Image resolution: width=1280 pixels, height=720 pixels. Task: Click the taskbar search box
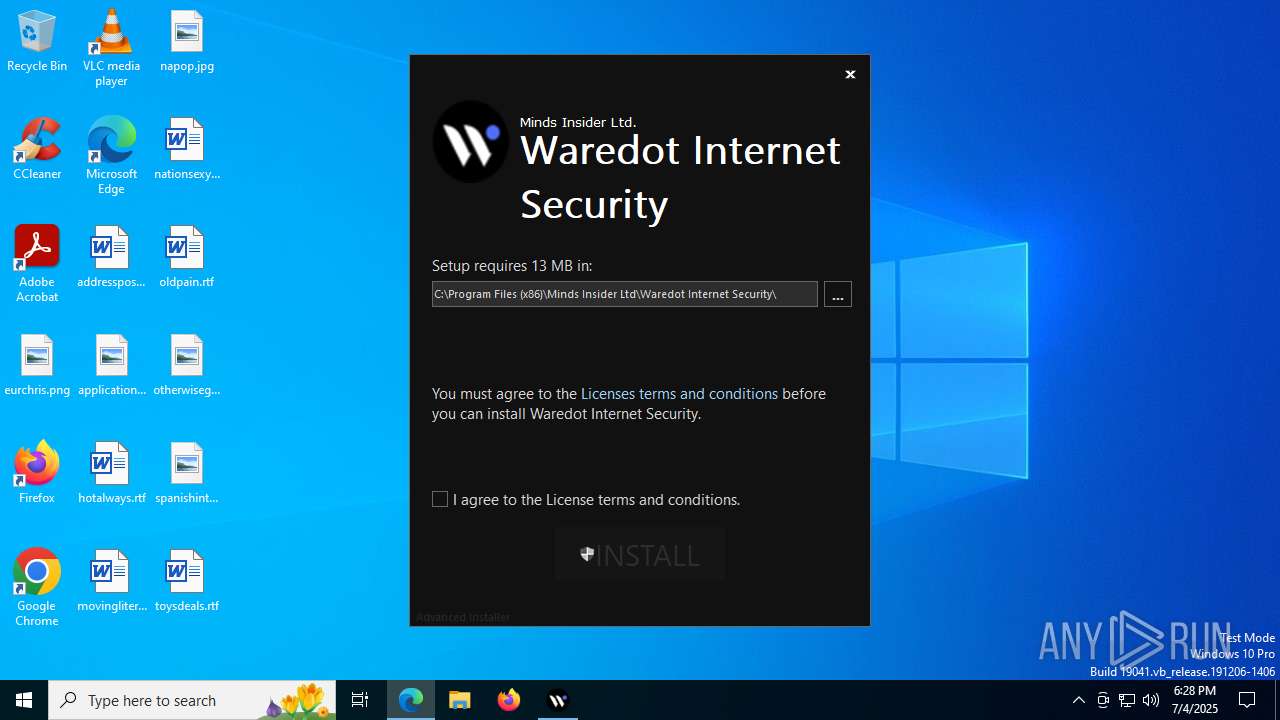tap(192, 700)
